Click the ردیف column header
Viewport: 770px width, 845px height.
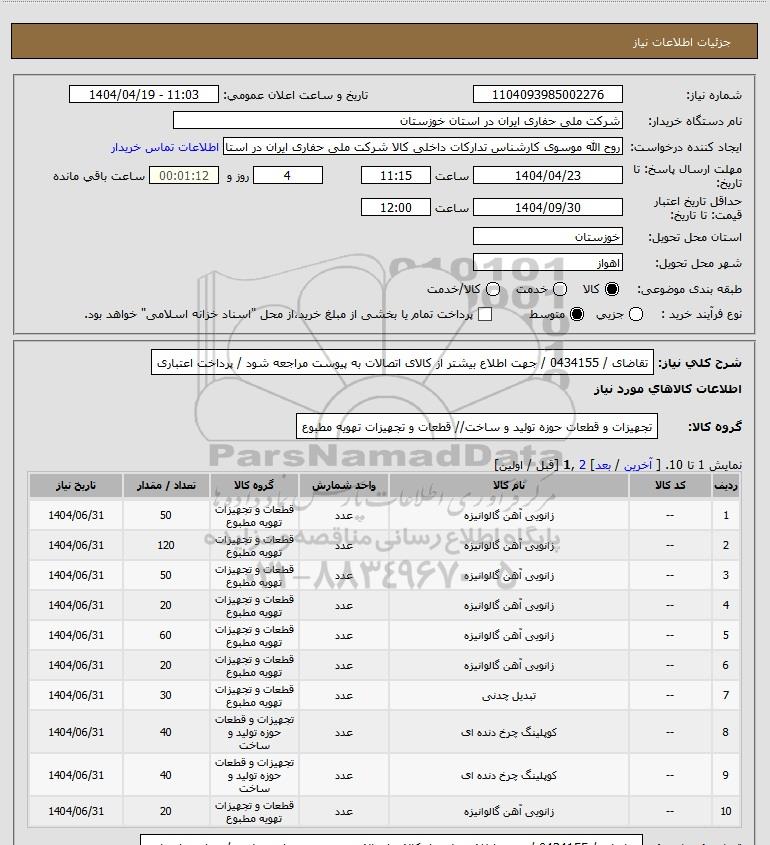coord(725,486)
